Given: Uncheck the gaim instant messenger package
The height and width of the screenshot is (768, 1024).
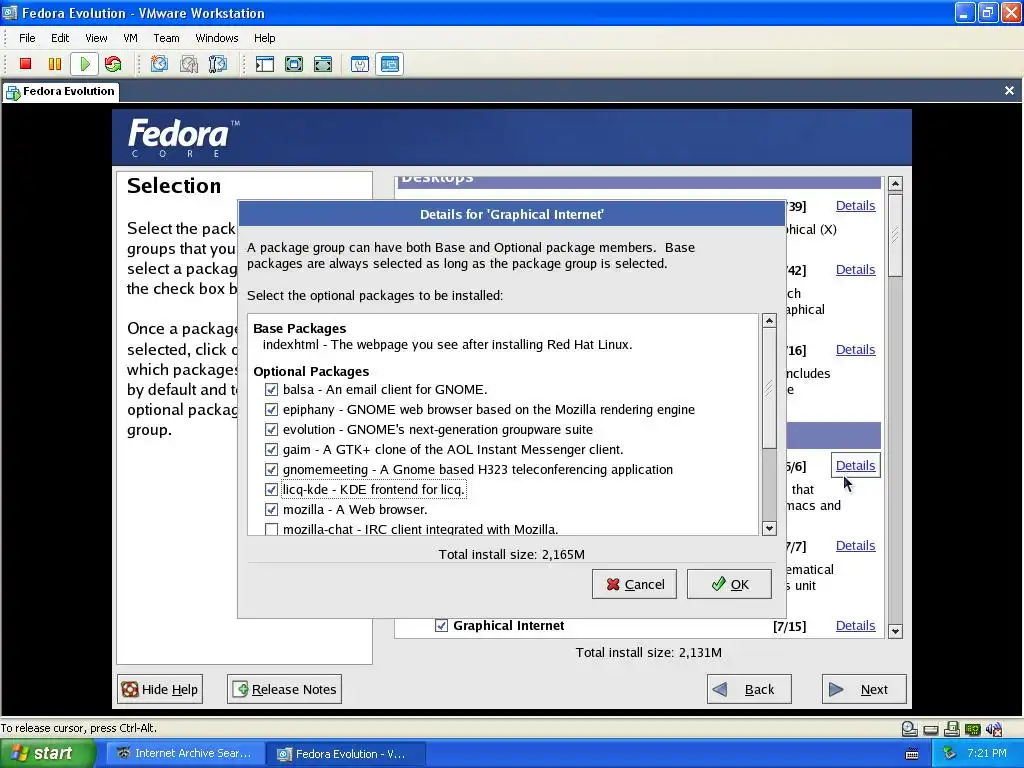Looking at the screenshot, I should [271, 450].
